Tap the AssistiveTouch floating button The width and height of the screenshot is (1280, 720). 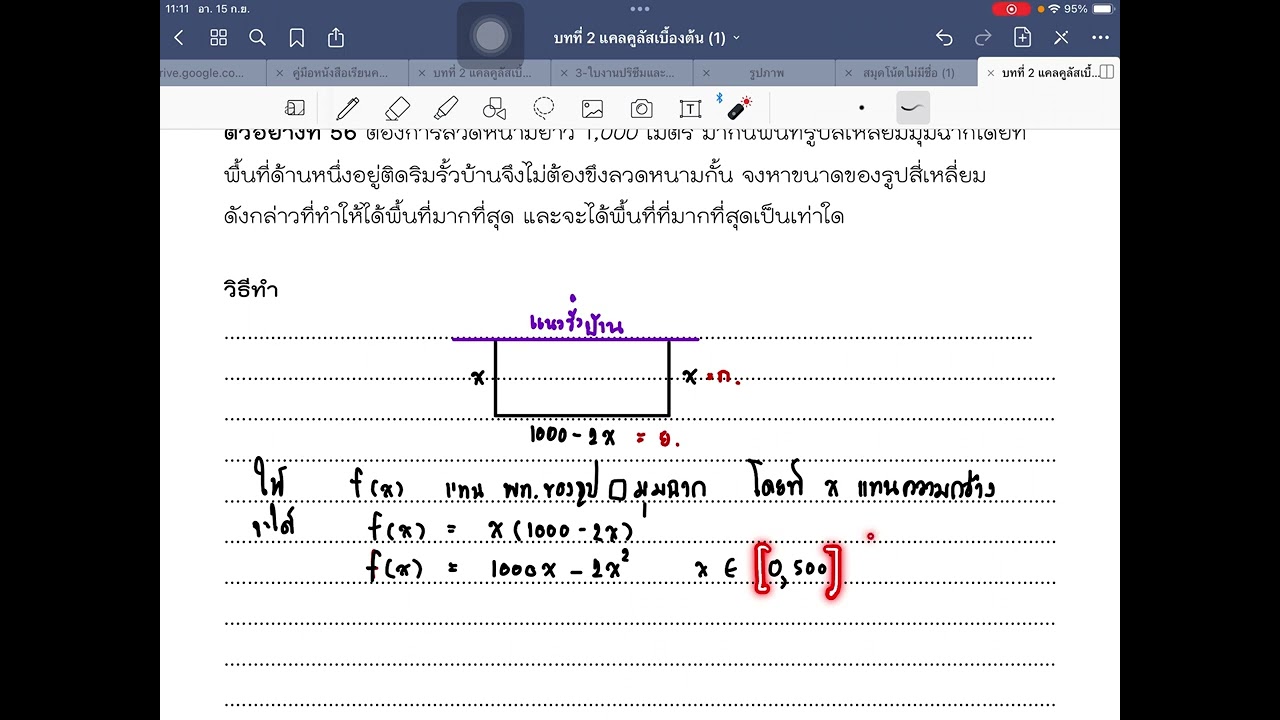click(490, 37)
